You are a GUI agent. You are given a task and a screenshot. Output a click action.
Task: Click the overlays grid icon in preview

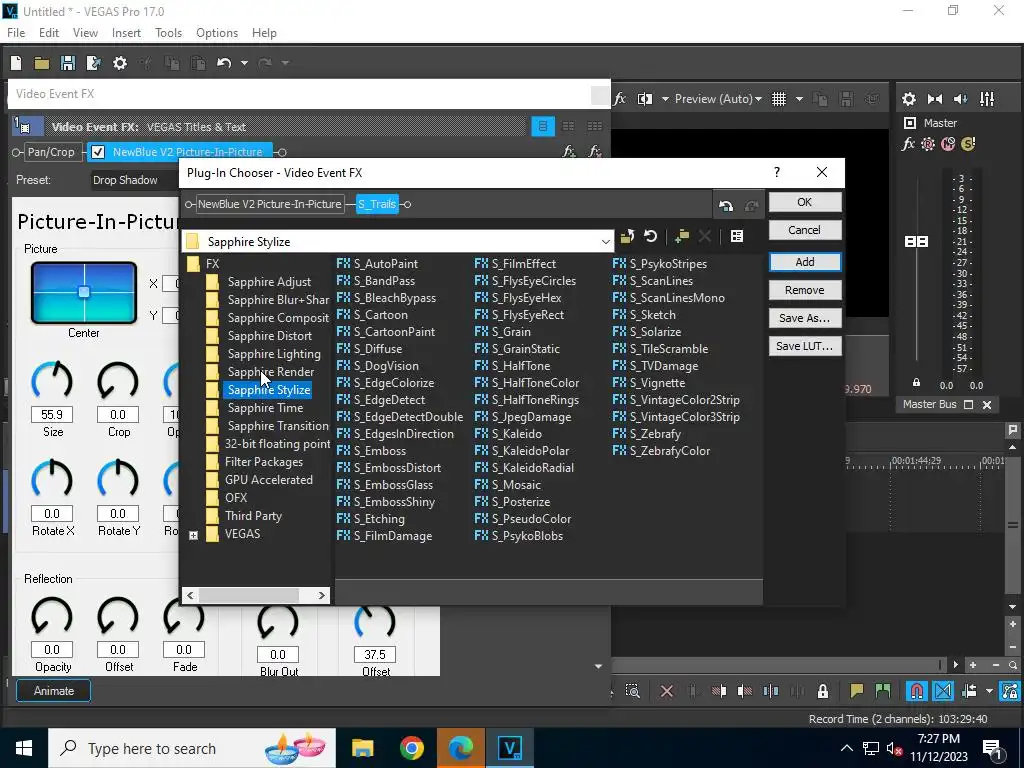pyautogui.click(x=778, y=99)
